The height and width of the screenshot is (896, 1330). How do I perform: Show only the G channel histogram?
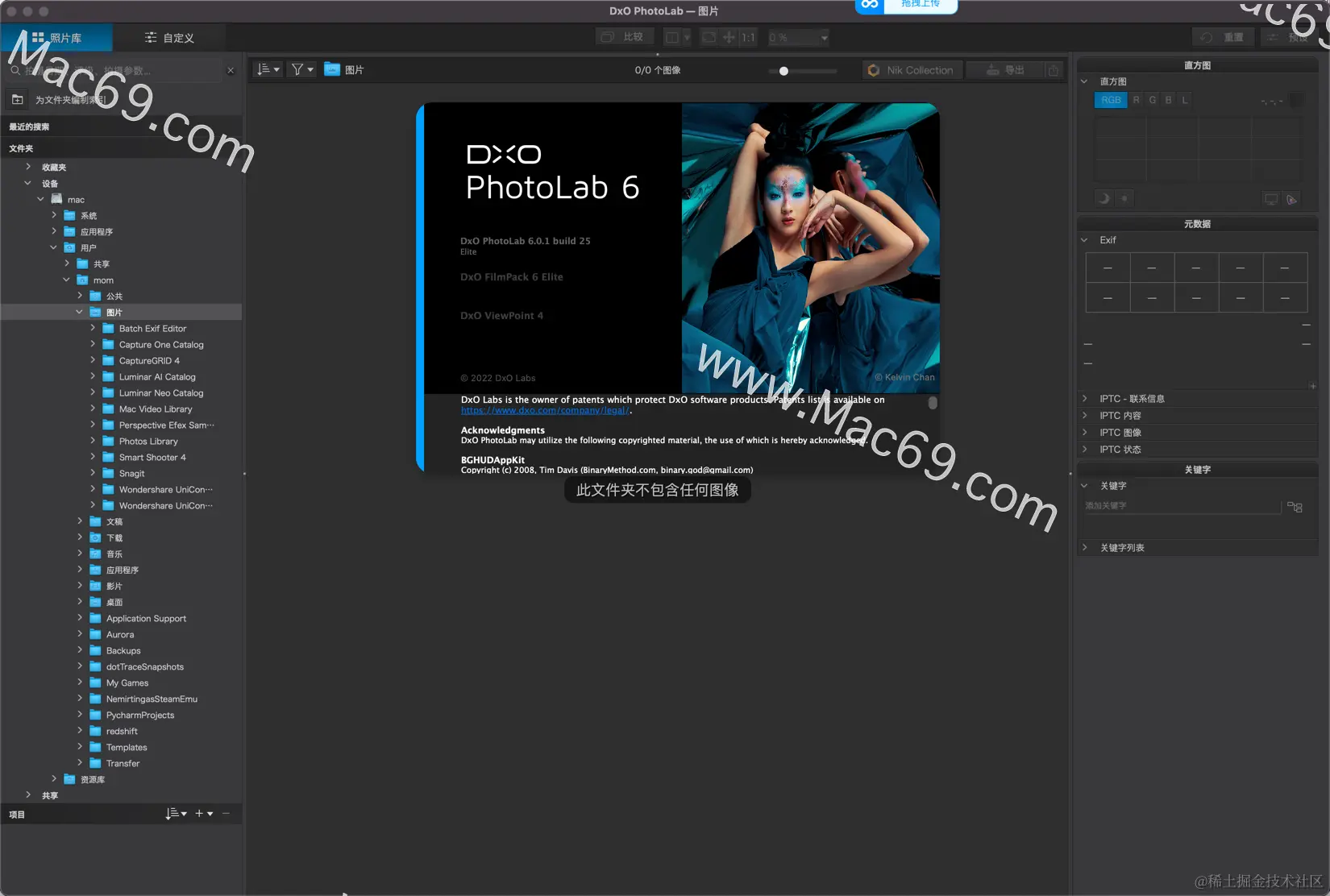point(1153,100)
